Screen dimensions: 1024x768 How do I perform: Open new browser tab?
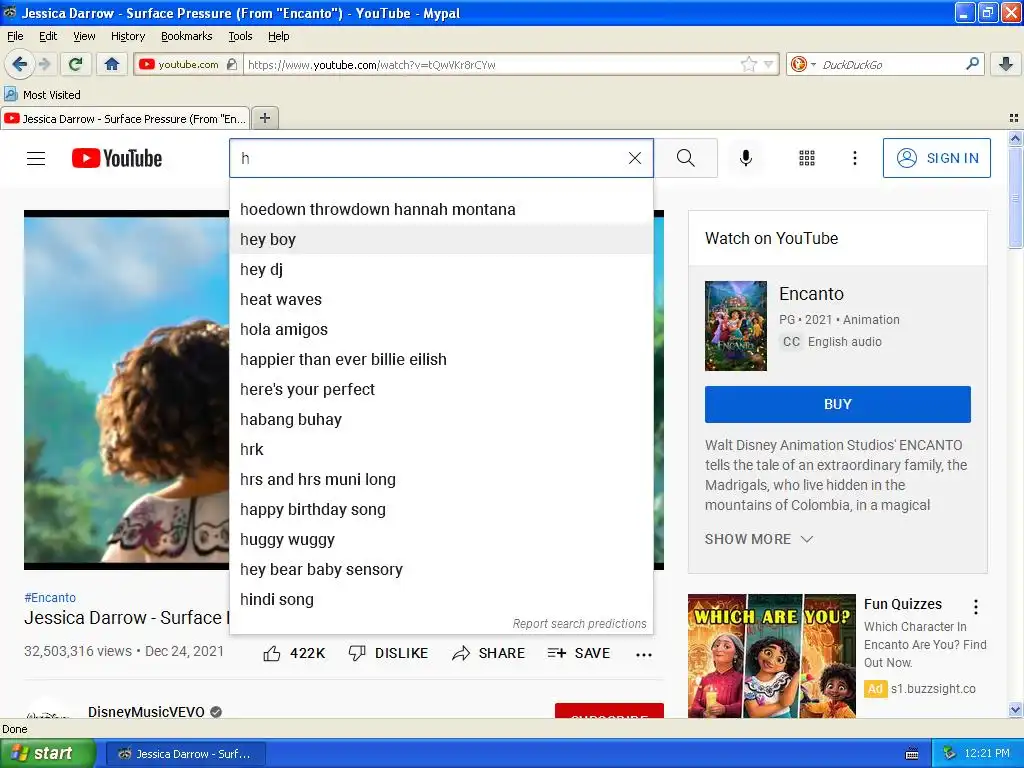pyautogui.click(x=264, y=118)
